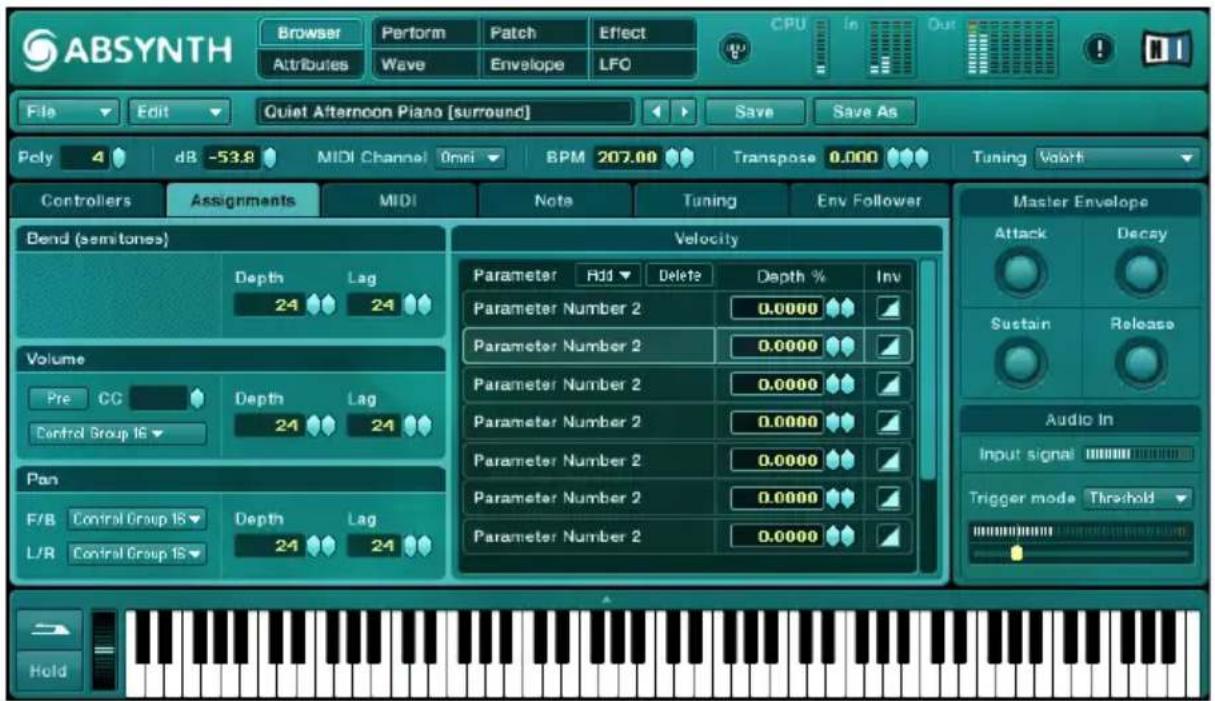Viewport: 1215px width, 701px height.
Task: Open the Browser window
Action: coord(310,33)
